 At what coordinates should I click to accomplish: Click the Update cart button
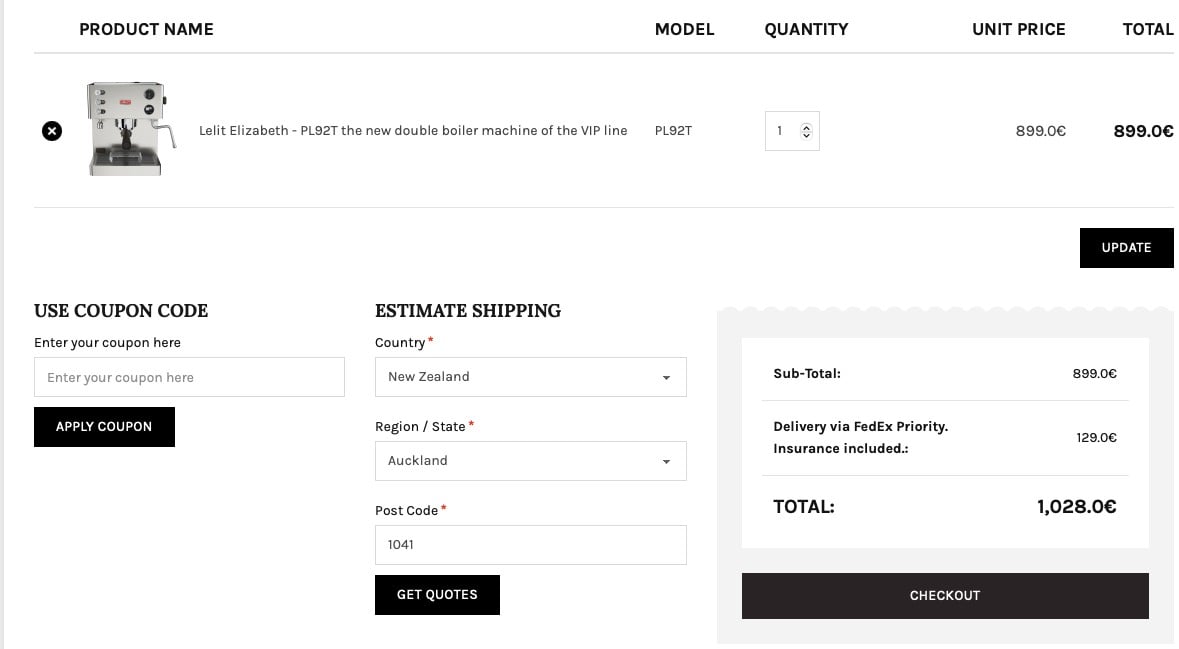pyautogui.click(x=1126, y=247)
